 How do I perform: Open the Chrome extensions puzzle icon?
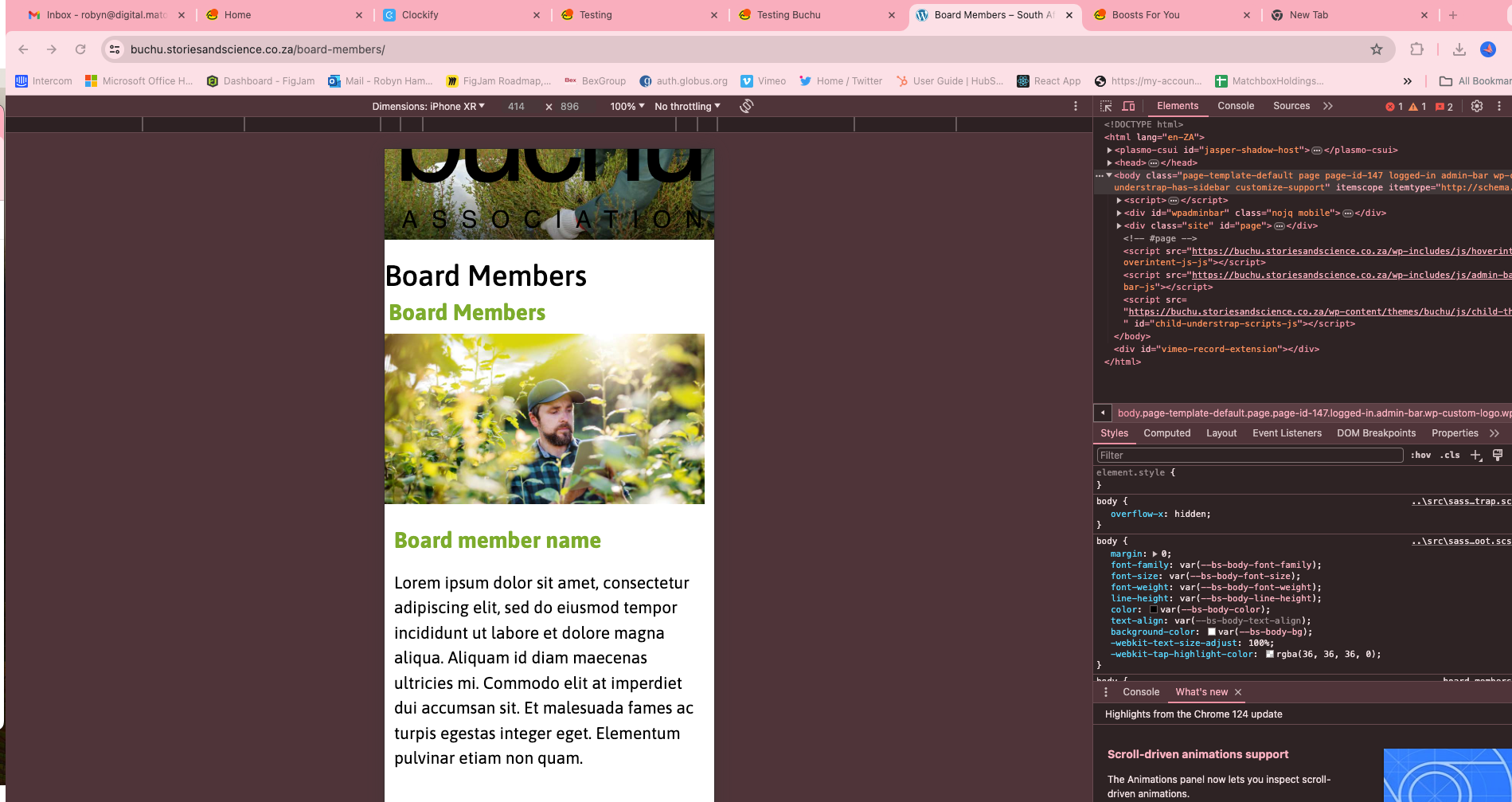coord(1416,49)
